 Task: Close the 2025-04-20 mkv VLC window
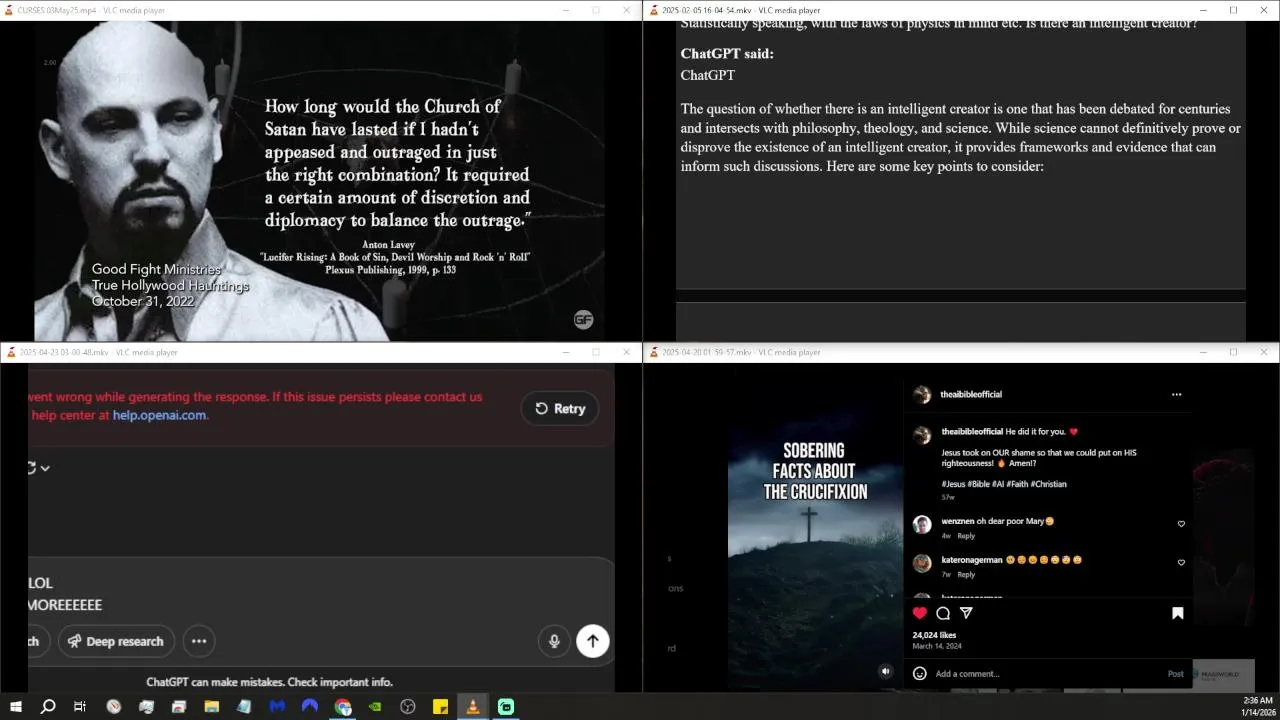click(1264, 352)
